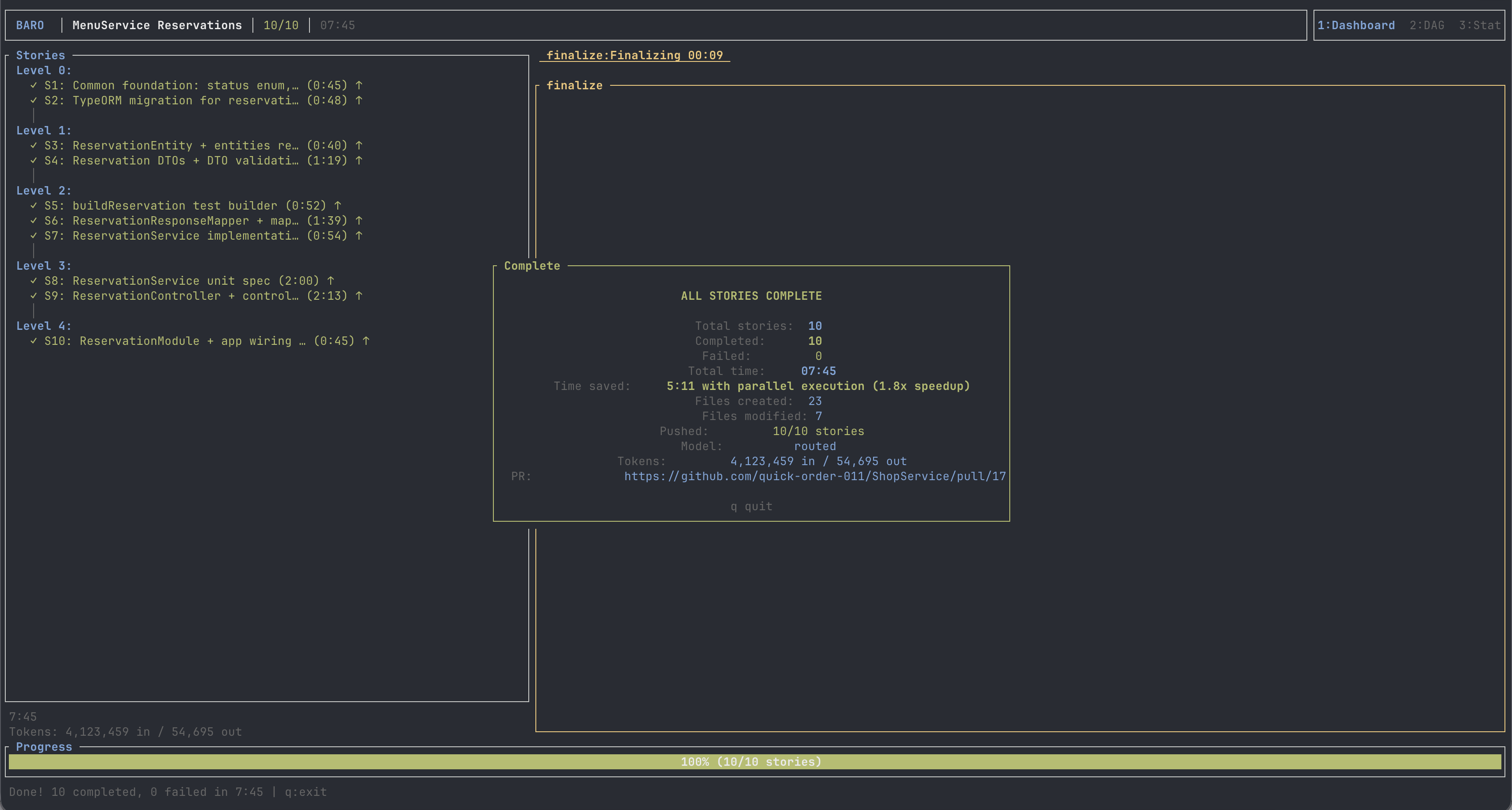
Task: Click the pushed arrow icon on S4 row
Action: (359, 161)
